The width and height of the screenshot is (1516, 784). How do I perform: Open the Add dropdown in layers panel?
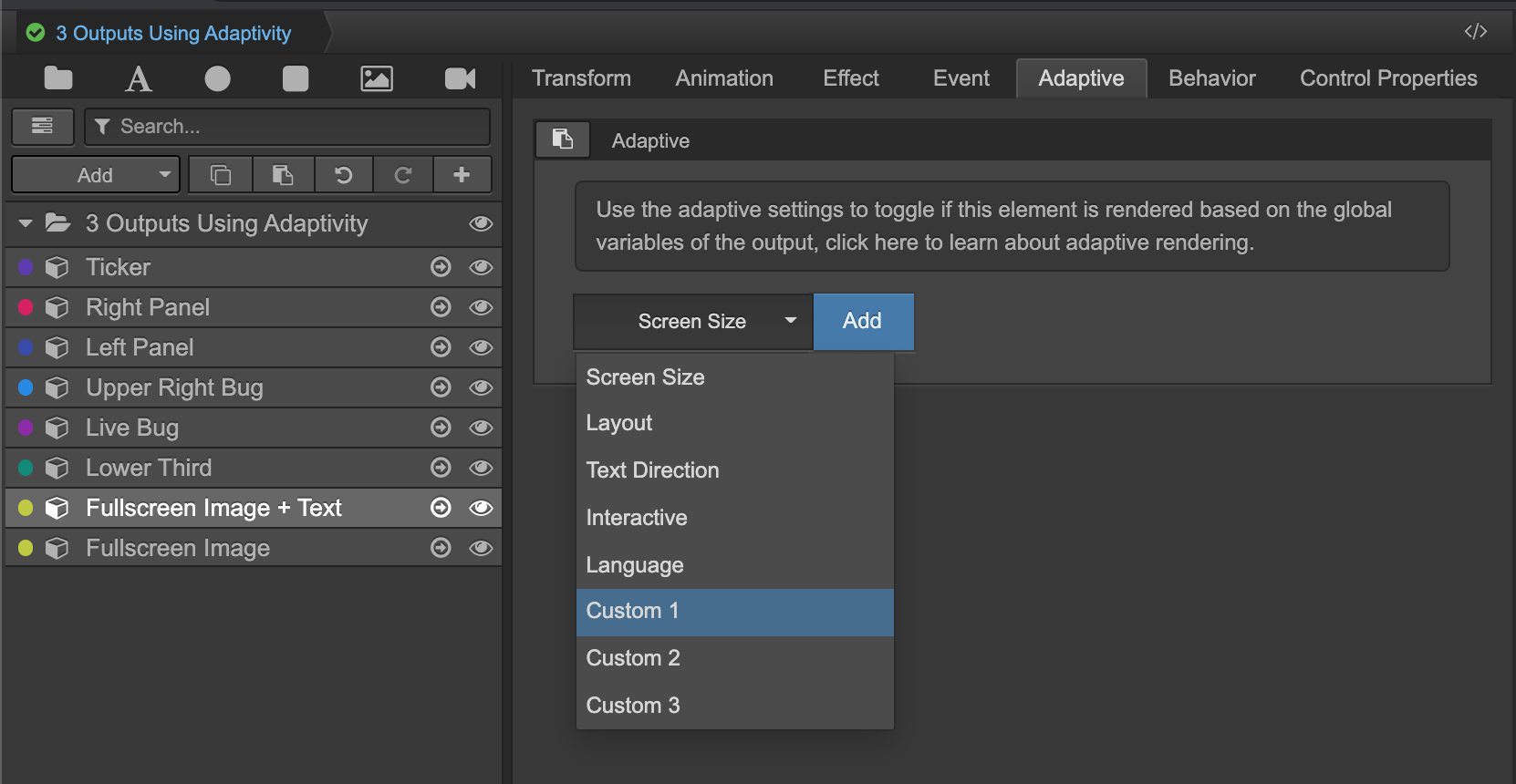click(x=96, y=175)
